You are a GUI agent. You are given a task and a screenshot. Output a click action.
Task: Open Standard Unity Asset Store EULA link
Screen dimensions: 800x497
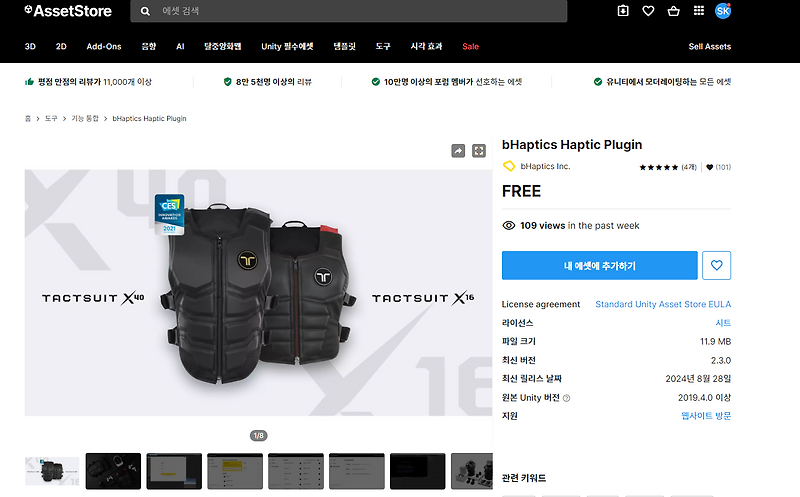[663, 304]
